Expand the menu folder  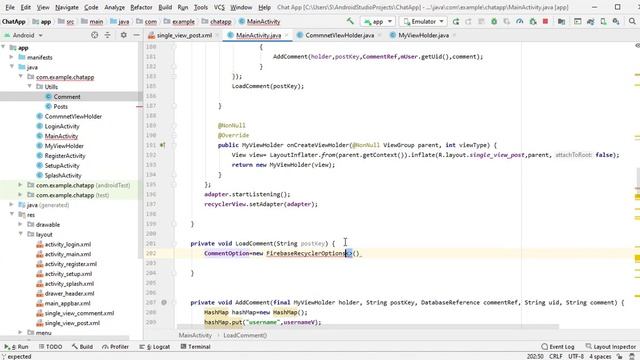(x=20, y=333)
